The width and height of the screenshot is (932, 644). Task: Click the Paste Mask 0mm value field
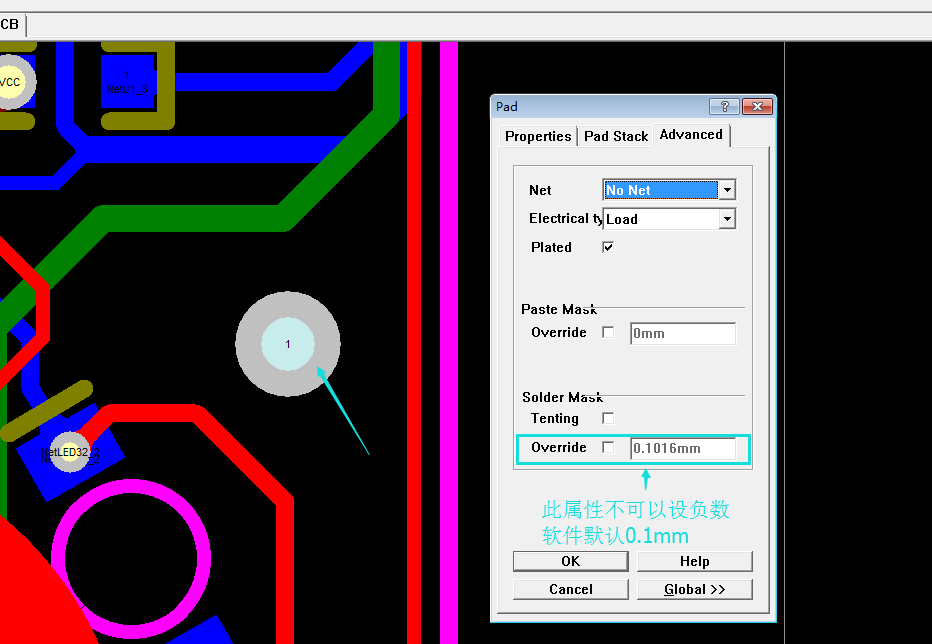pyautogui.click(x=683, y=333)
